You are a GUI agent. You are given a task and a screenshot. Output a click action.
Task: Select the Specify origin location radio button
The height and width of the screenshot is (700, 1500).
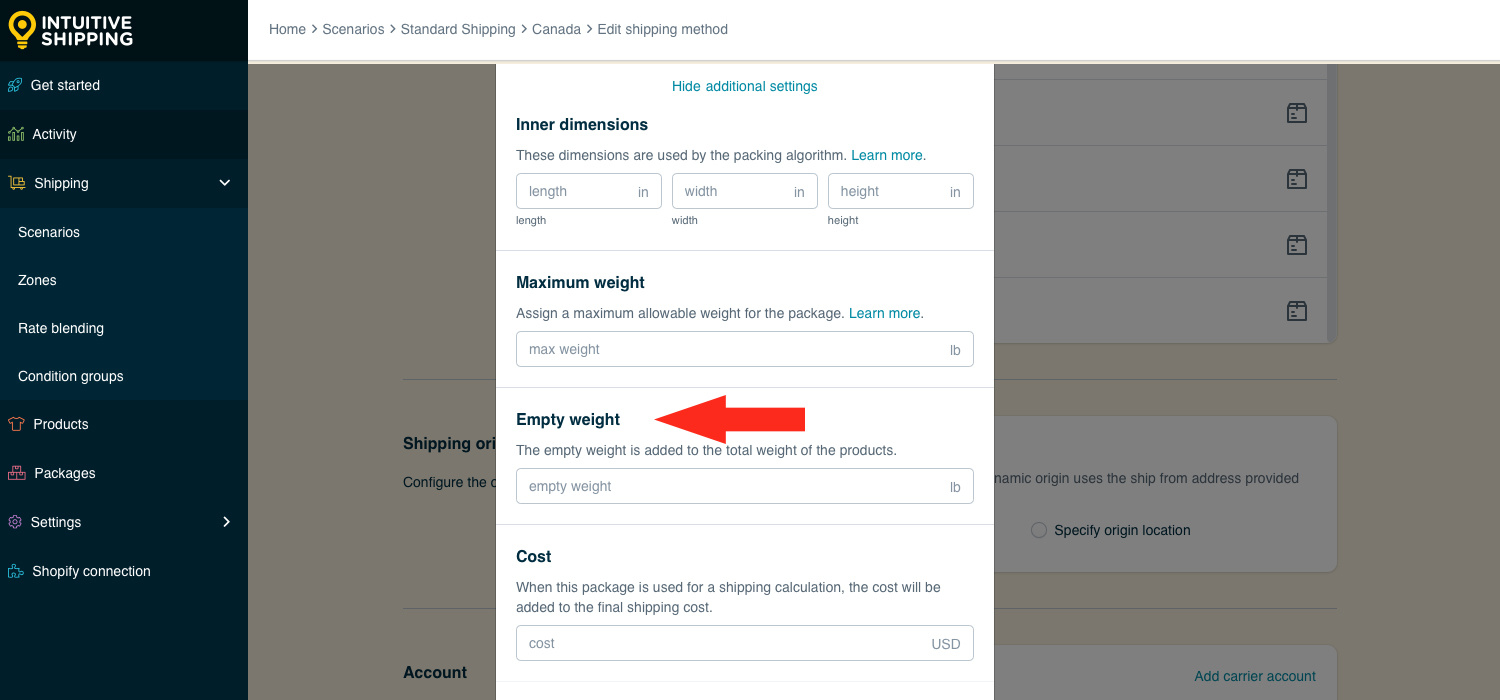pos(1039,530)
